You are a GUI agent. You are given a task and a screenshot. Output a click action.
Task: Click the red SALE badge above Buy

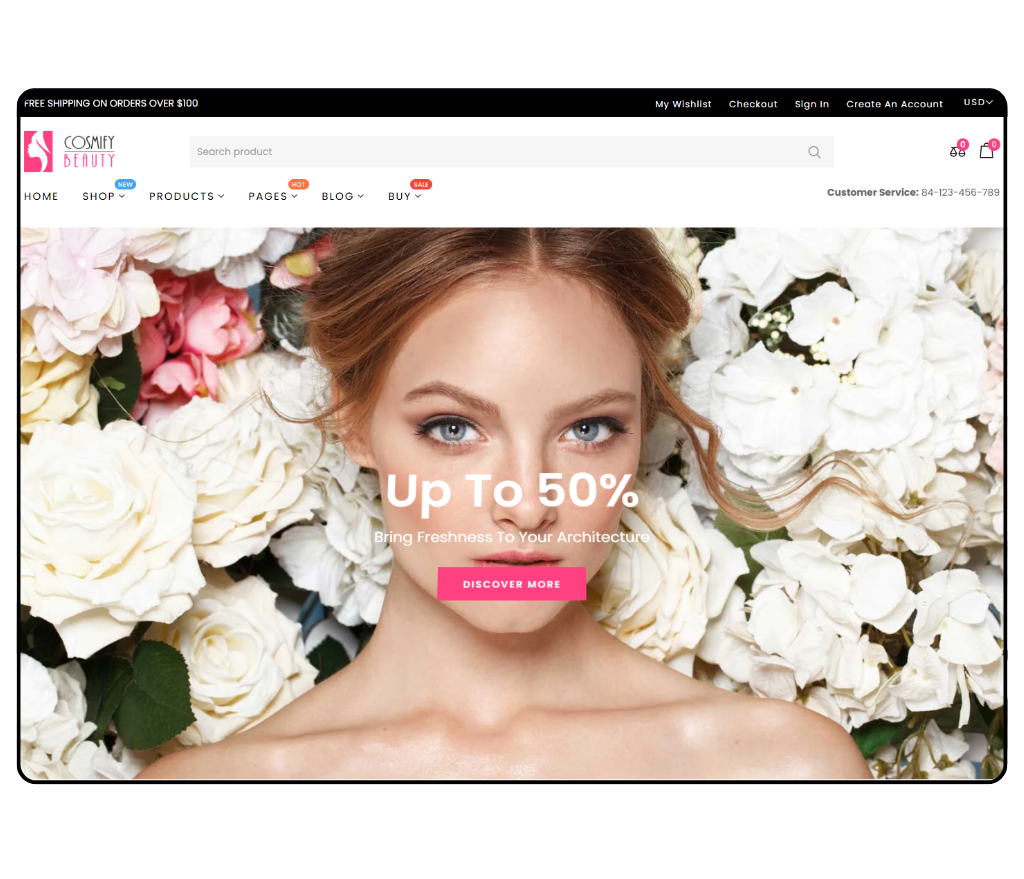421,185
